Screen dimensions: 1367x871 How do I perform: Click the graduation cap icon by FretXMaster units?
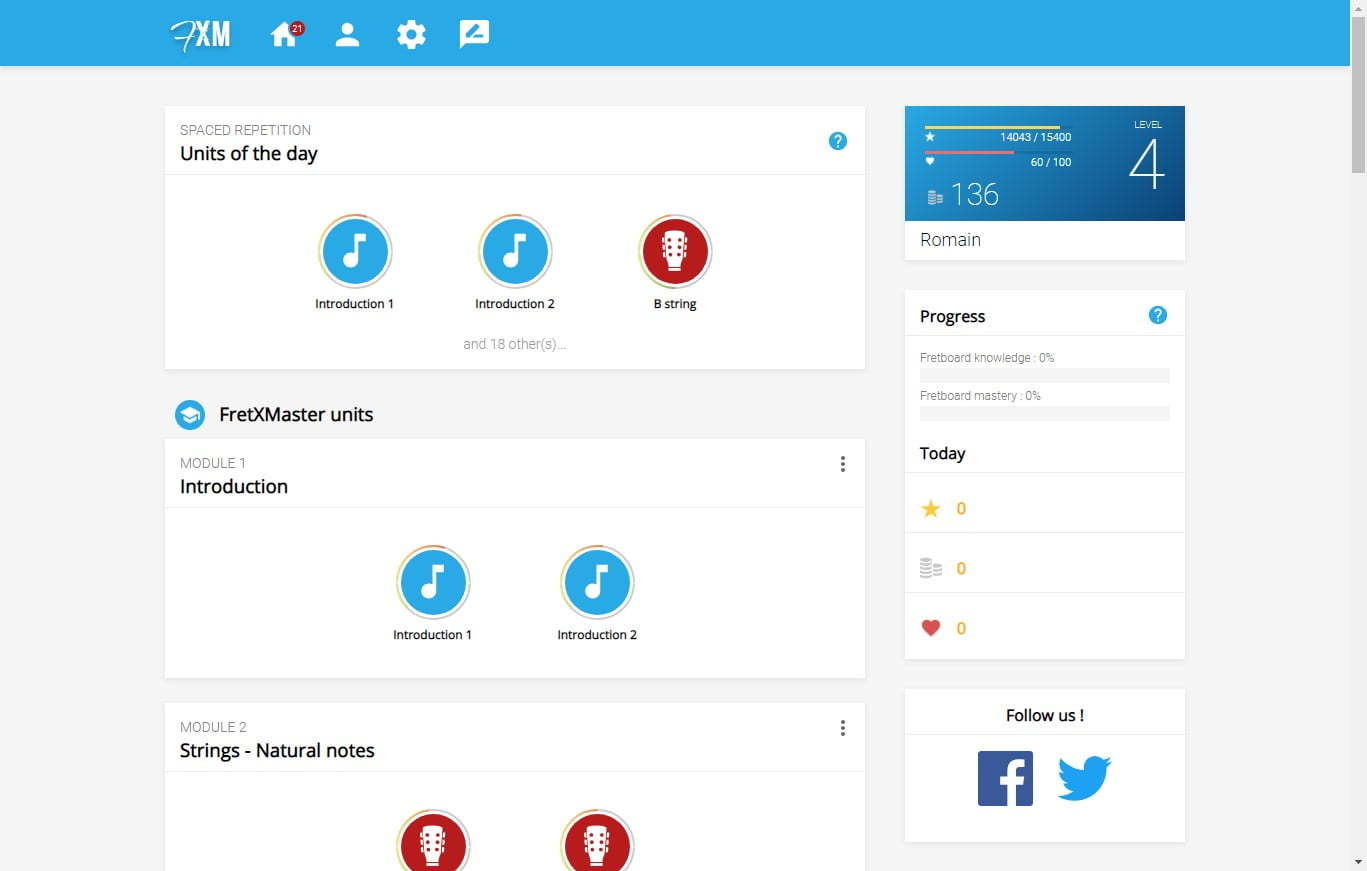click(x=190, y=414)
